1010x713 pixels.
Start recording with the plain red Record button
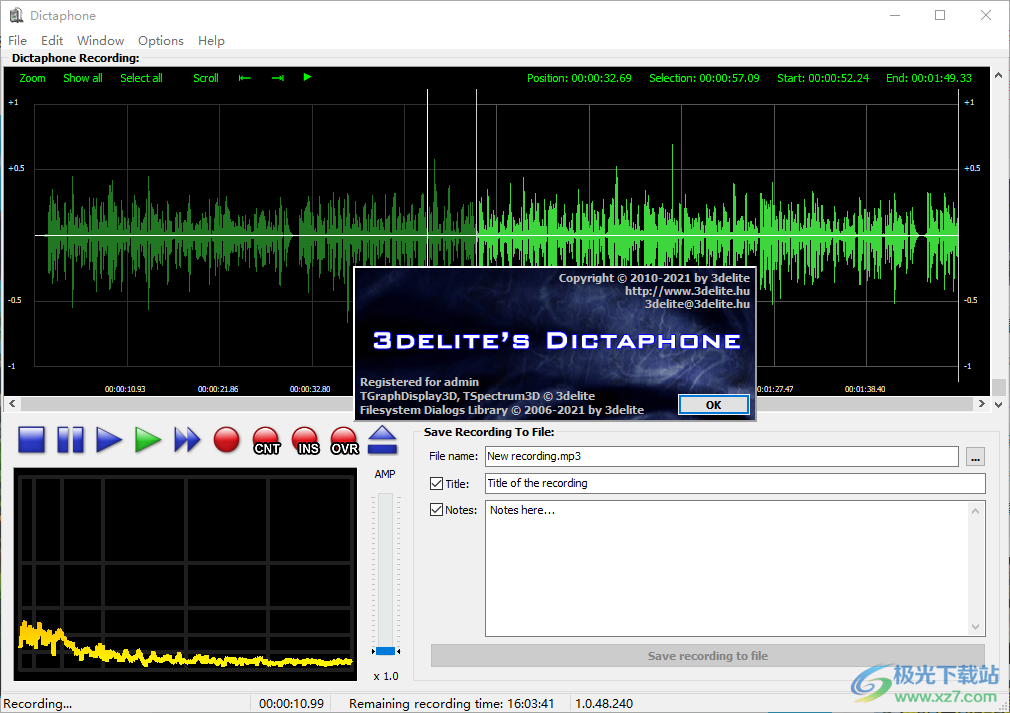click(x=227, y=439)
